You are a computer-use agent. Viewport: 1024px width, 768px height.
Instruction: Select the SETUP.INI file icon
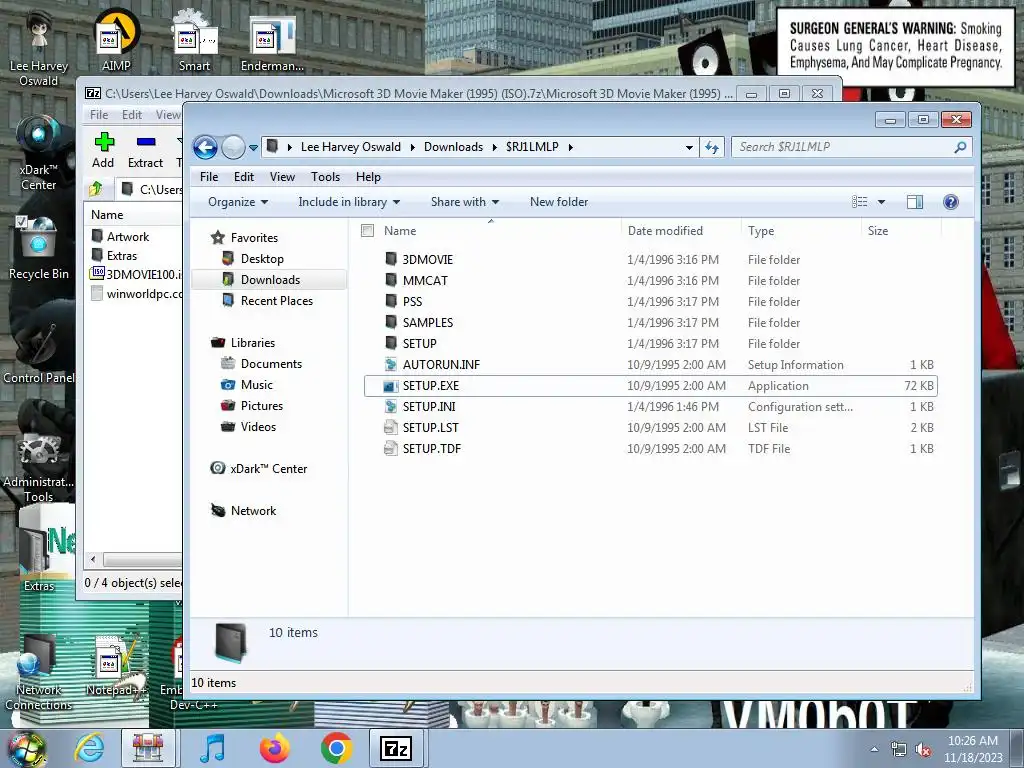point(391,407)
